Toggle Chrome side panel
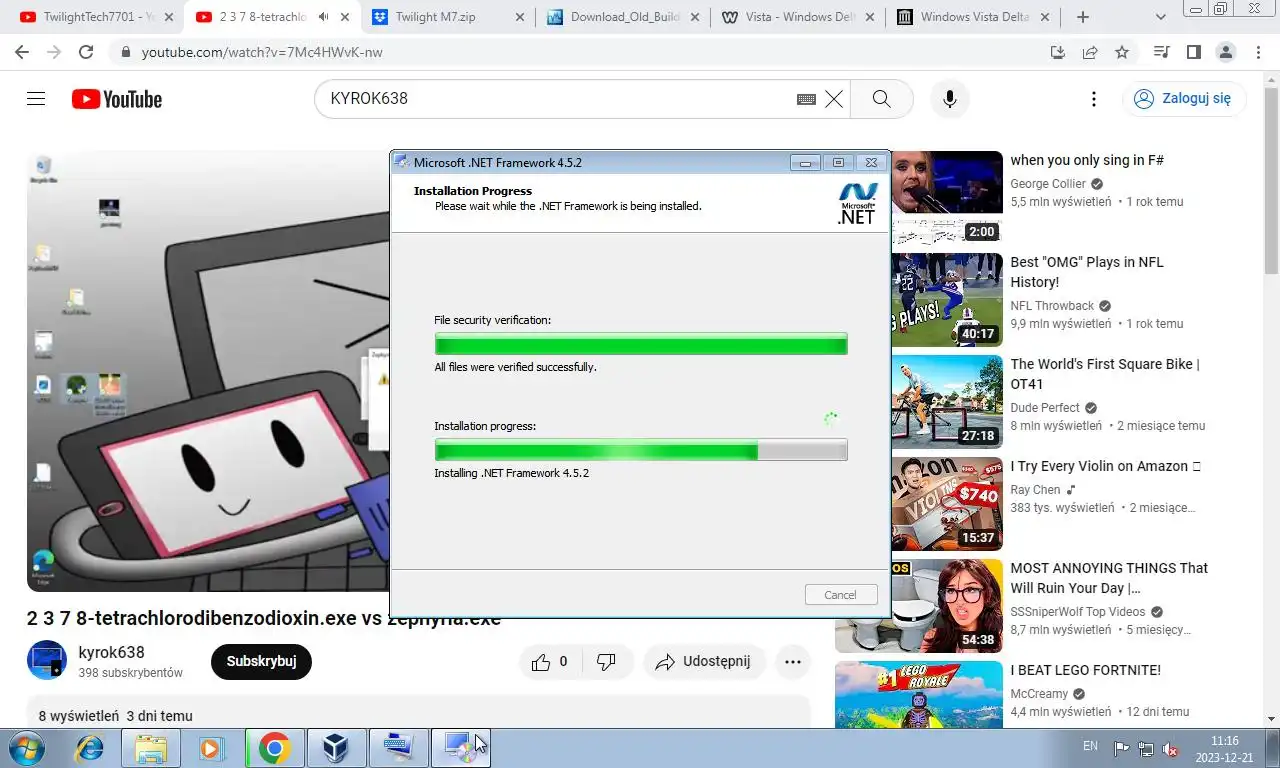This screenshot has height=768, width=1280. coord(1193,52)
